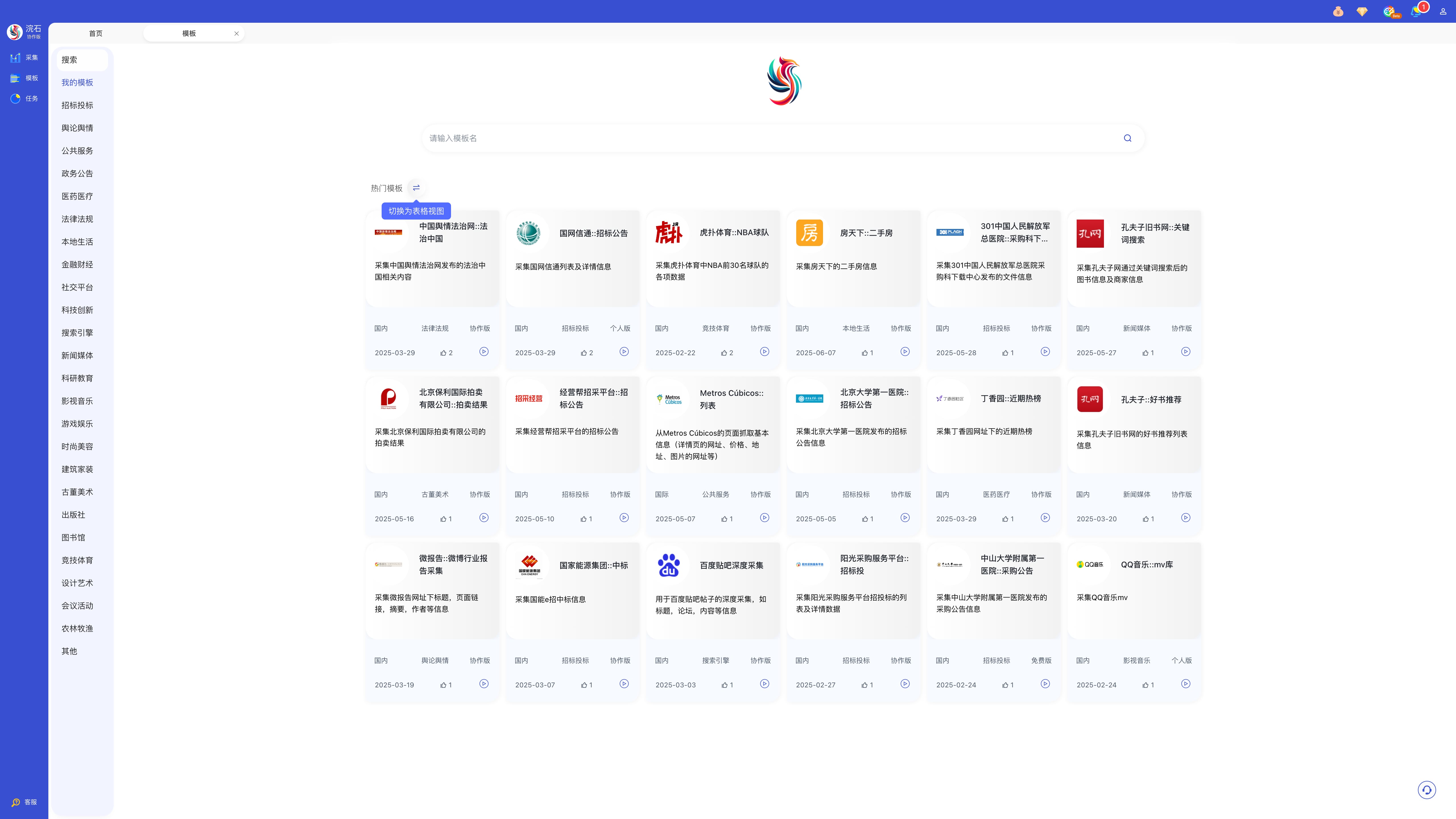Close the 模板 tab
Image resolution: width=1456 pixels, height=819 pixels.
[x=236, y=33]
